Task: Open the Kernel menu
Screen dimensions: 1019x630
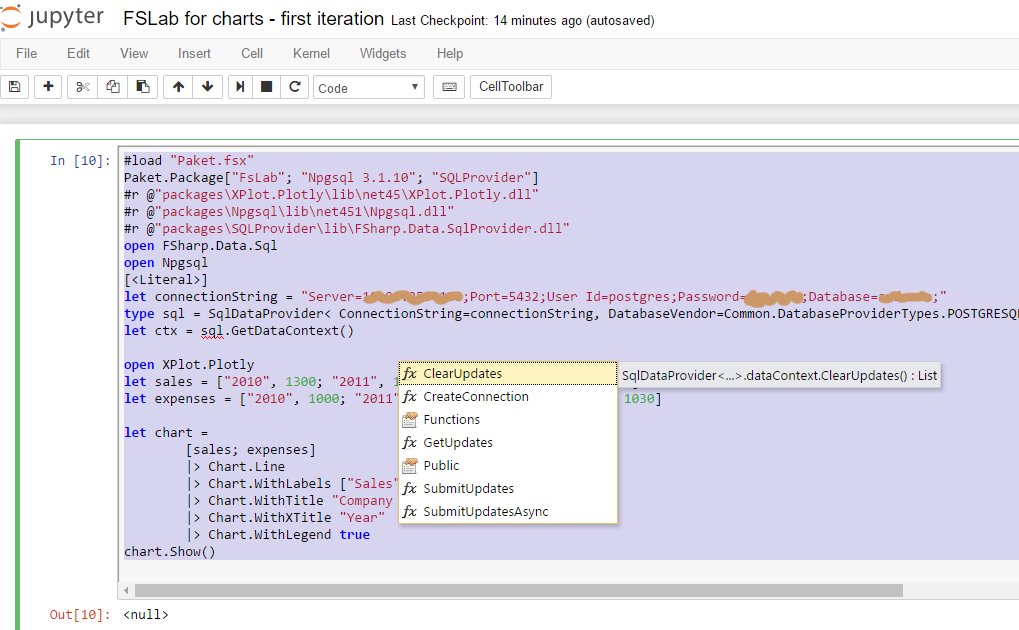Action: (310, 53)
